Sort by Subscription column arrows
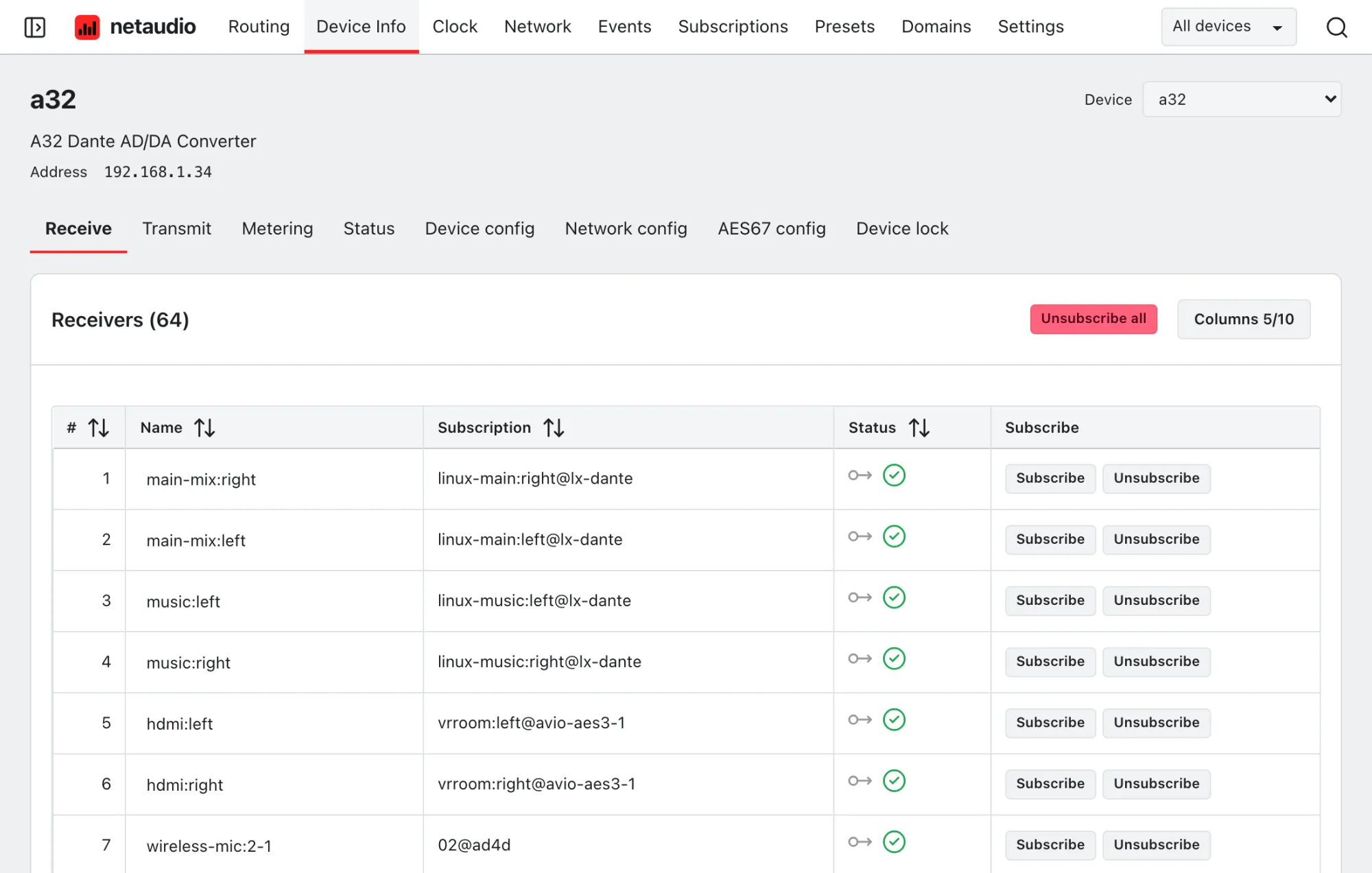1372x873 pixels. tap(554, 428)
